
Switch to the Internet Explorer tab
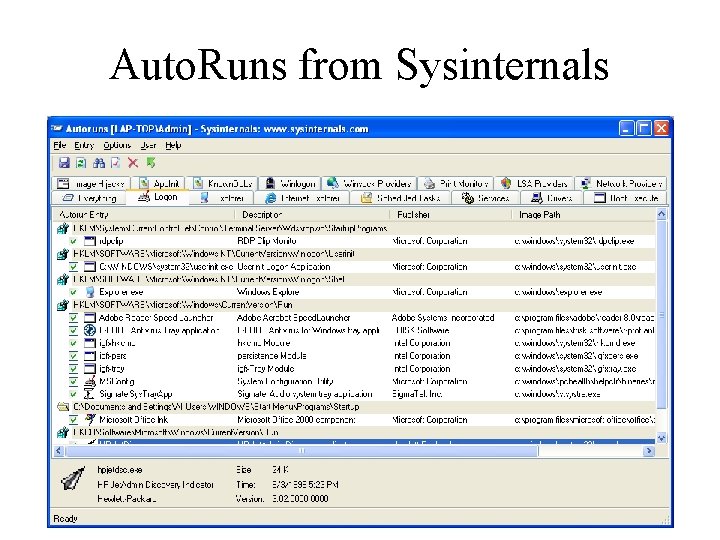tap(304, 198)
